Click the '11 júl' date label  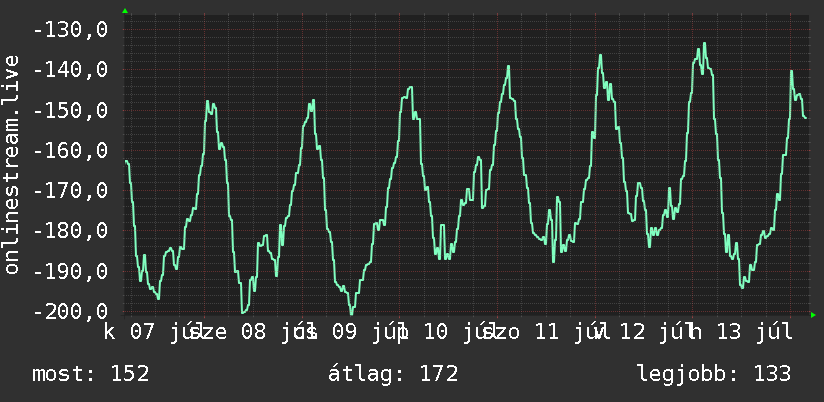point(566,332)
